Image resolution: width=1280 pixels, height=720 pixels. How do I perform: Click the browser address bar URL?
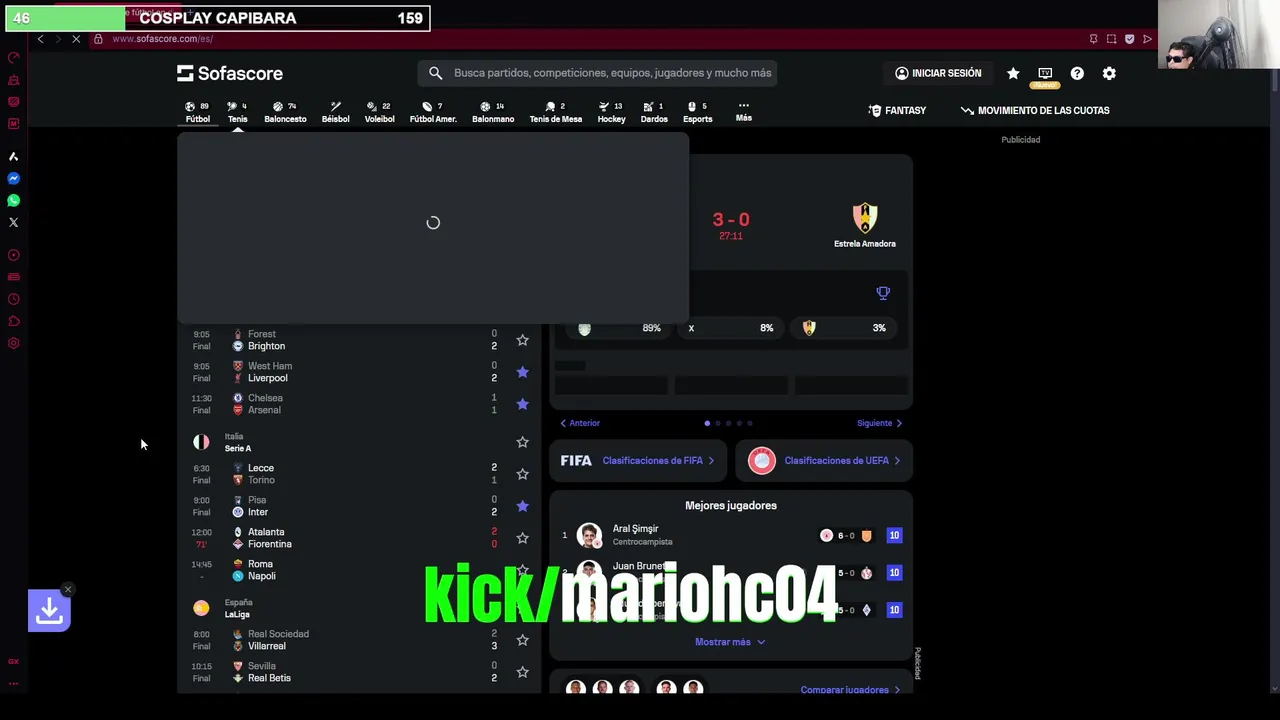162,39
